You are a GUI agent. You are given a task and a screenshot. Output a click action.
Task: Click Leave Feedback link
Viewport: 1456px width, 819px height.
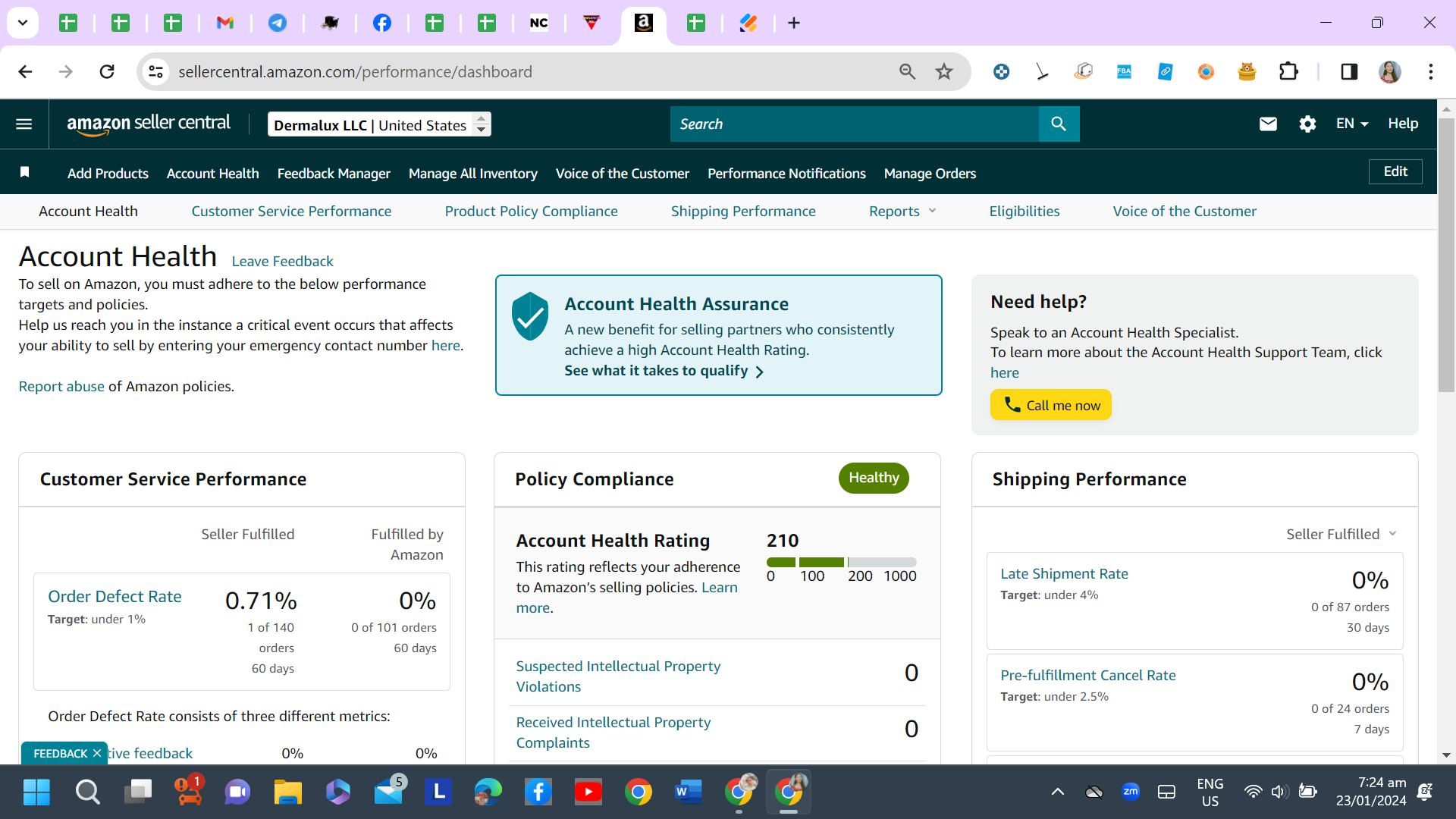point(282,261)
